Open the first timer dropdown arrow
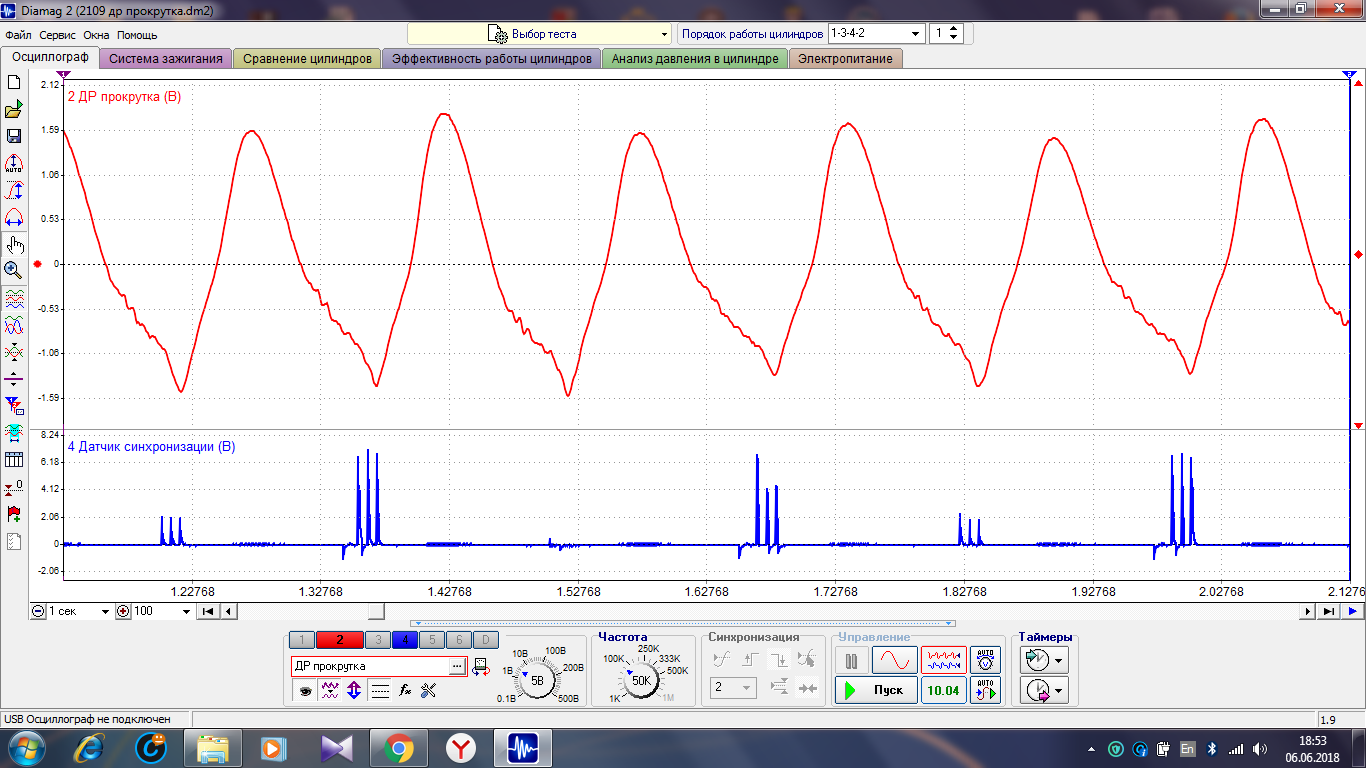 point(1059,660)
